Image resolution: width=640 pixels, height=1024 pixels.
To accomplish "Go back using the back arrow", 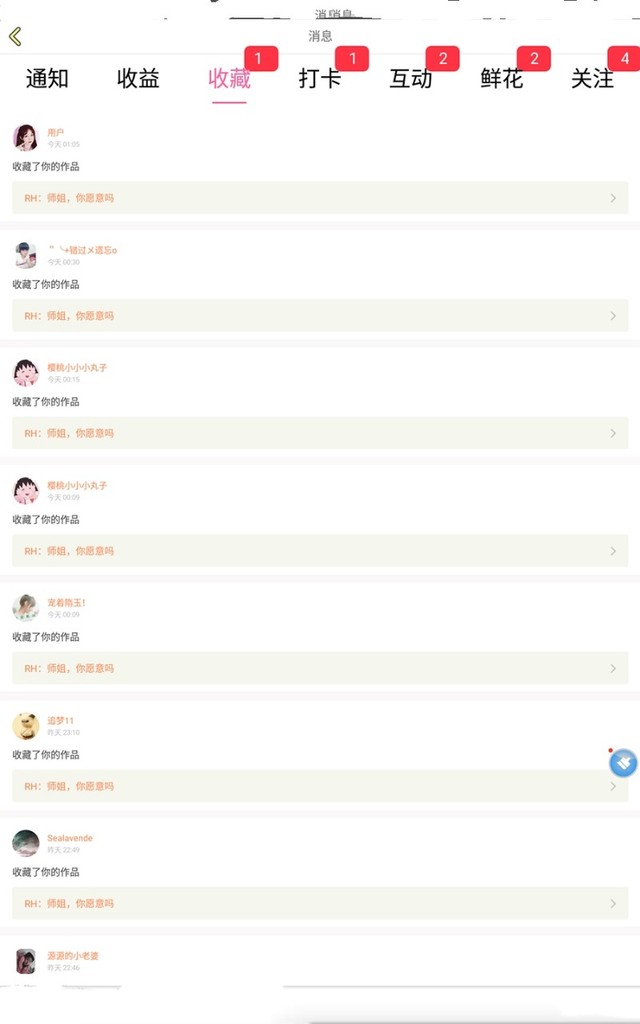I will pyautogui.click(x=16, y=37).
